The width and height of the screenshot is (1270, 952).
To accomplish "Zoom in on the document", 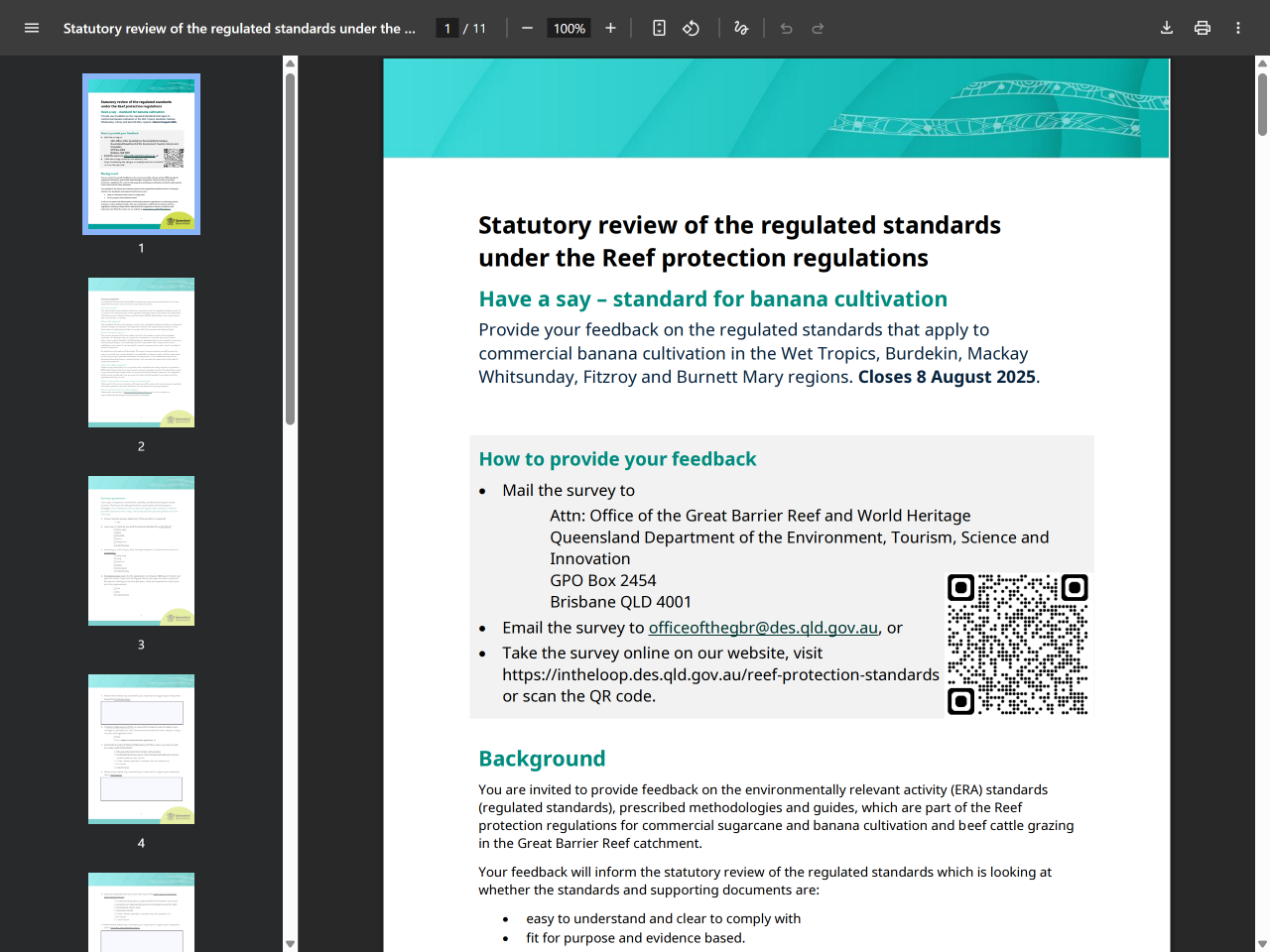I will (610, 28).
